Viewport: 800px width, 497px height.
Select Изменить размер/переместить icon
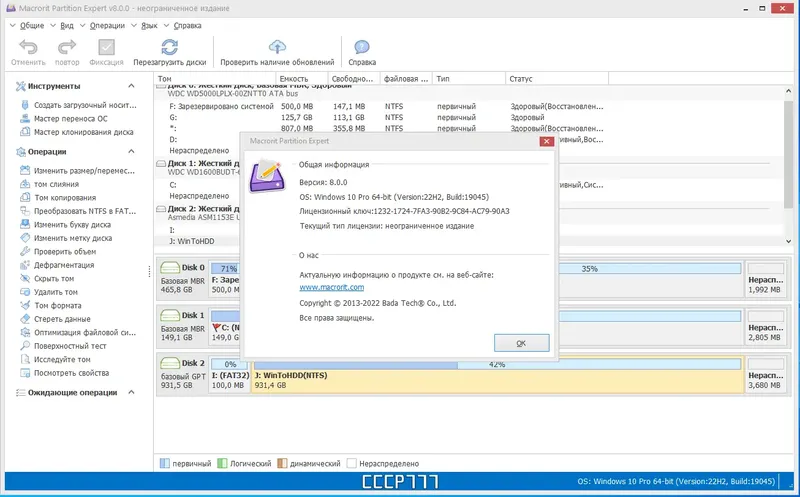(x=24, y=170)
